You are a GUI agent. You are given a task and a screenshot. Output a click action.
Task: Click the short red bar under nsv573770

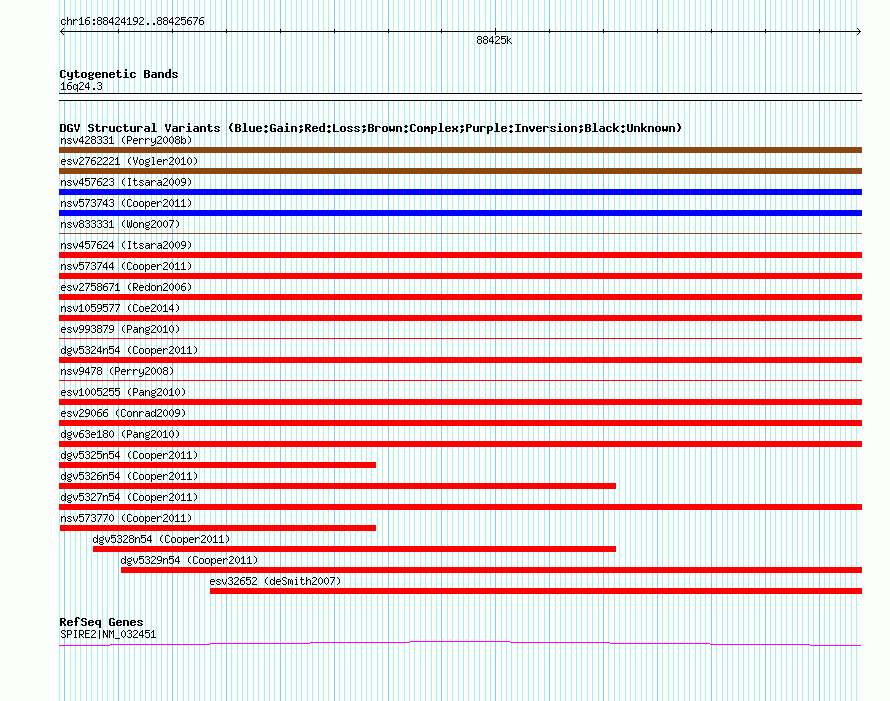pyautogui.click(x=217, y=528)
